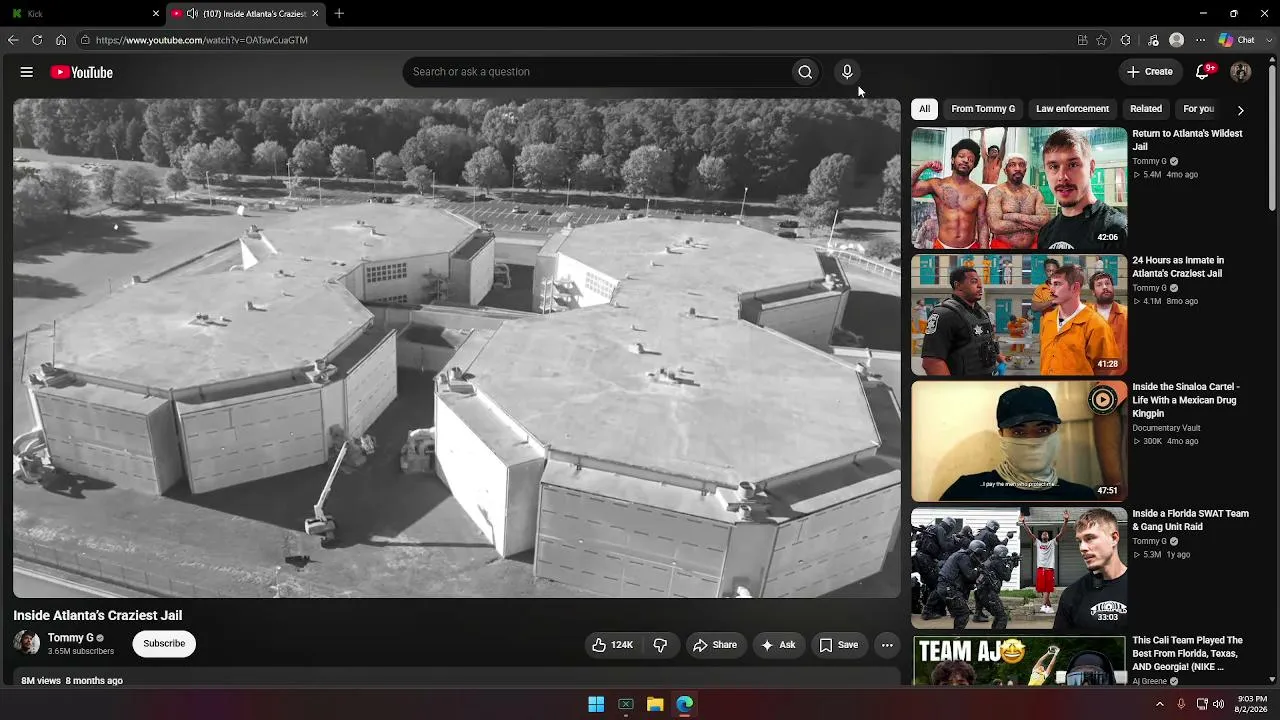
Task: Open the split screen icon in address bar
Action: click(x=1082, y=40)
